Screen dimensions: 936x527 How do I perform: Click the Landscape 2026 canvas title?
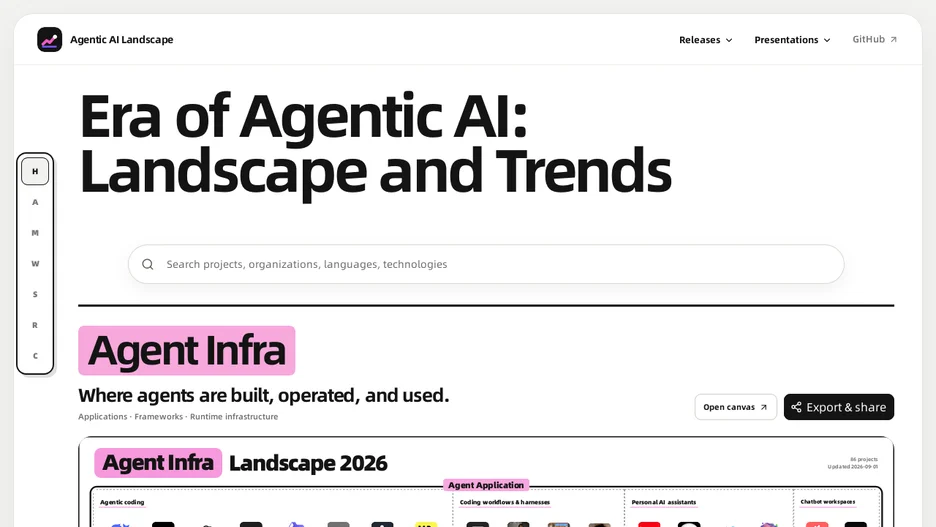point(308,463)
